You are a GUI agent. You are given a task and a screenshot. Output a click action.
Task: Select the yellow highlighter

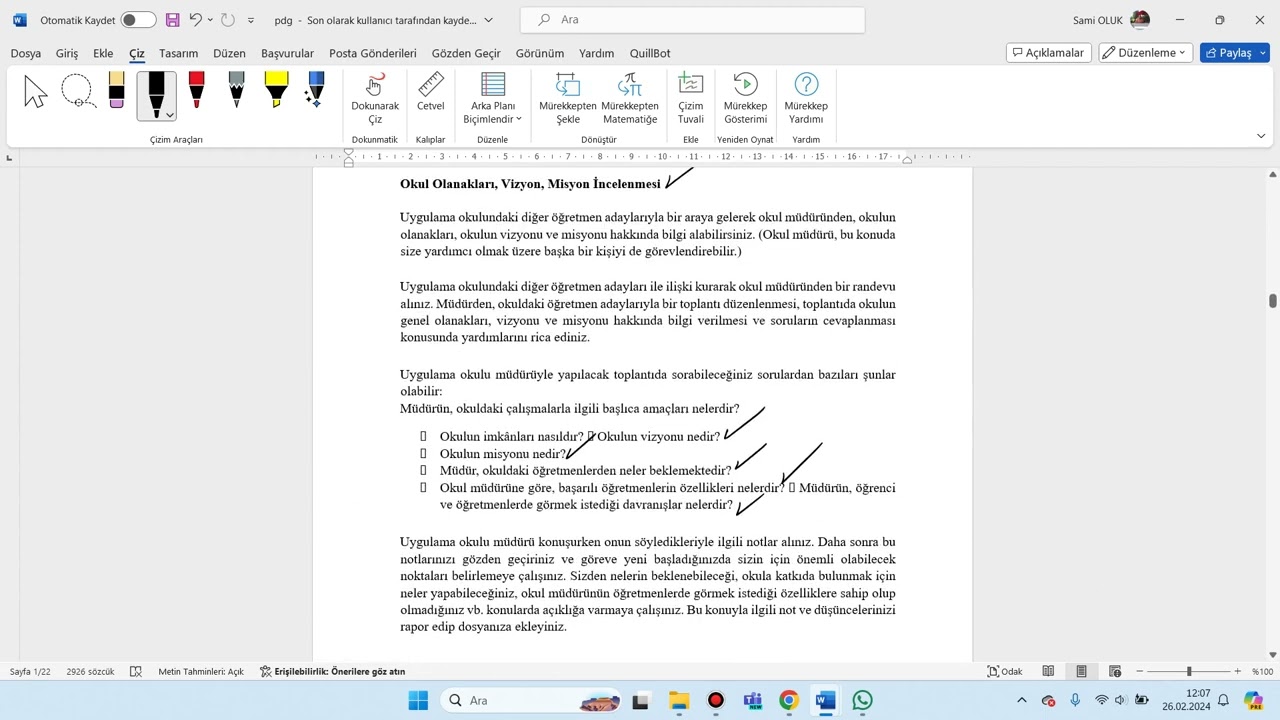(x=276, y=91)
